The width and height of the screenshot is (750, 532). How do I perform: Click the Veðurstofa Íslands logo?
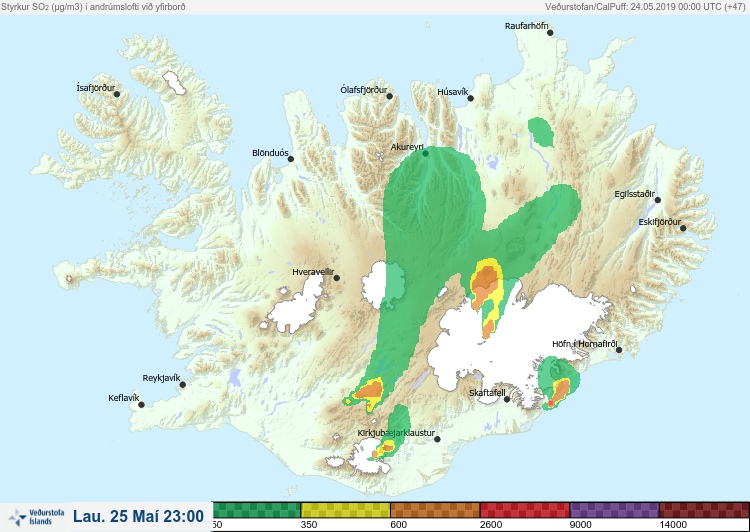pos(37,517)
